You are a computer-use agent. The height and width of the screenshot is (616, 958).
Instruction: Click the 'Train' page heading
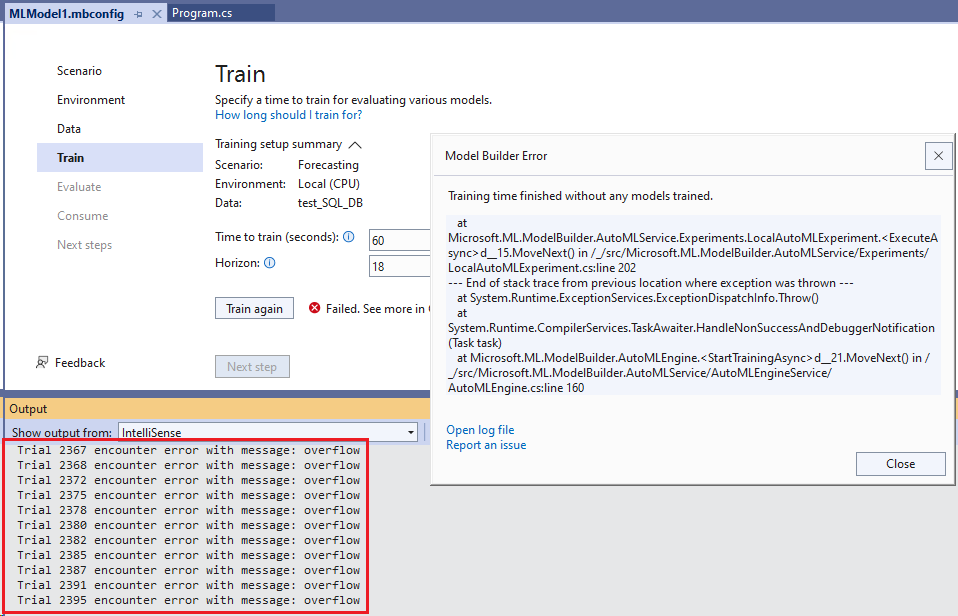point(240,74)
